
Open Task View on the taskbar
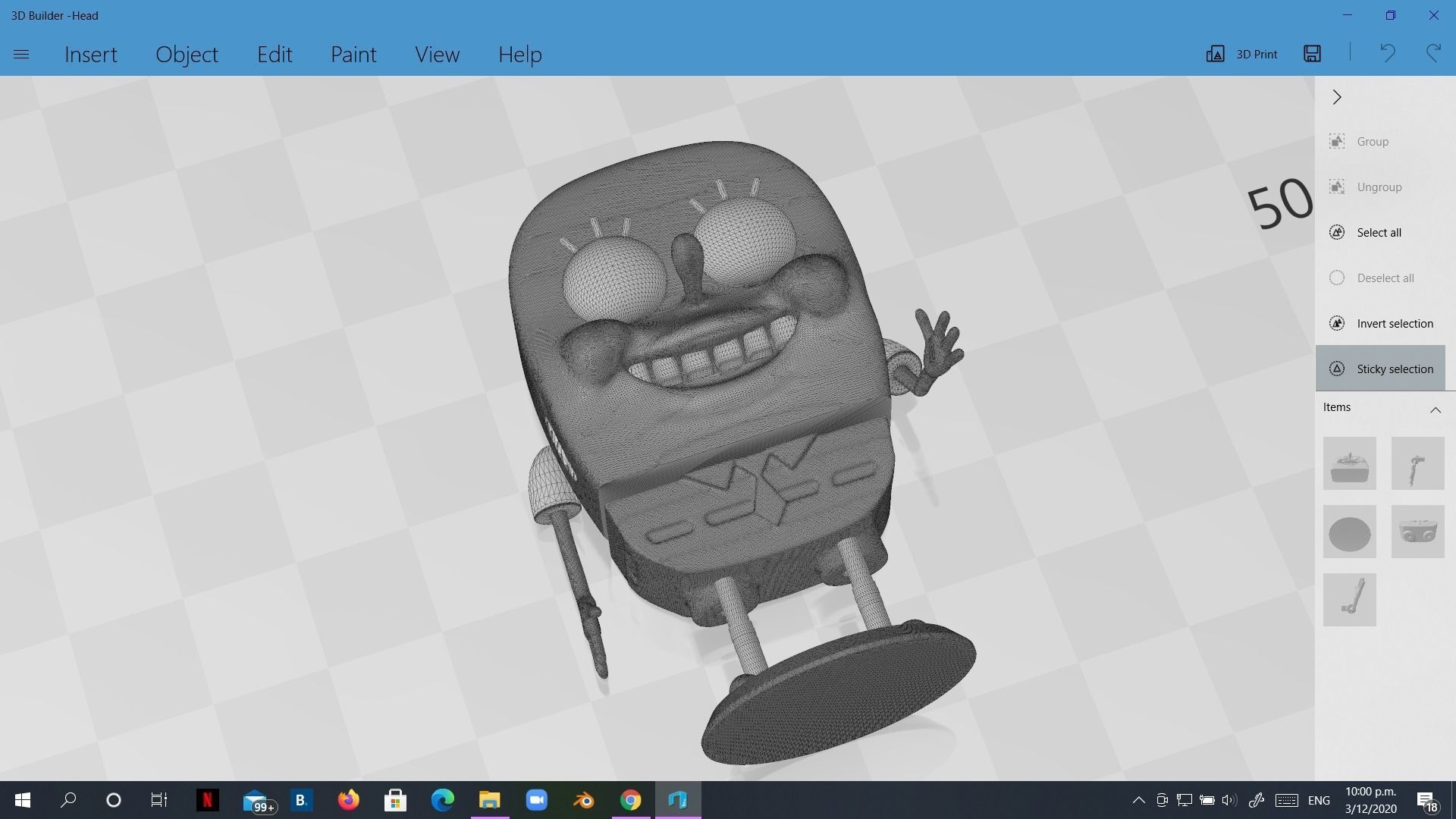click(x=158, y=800)
